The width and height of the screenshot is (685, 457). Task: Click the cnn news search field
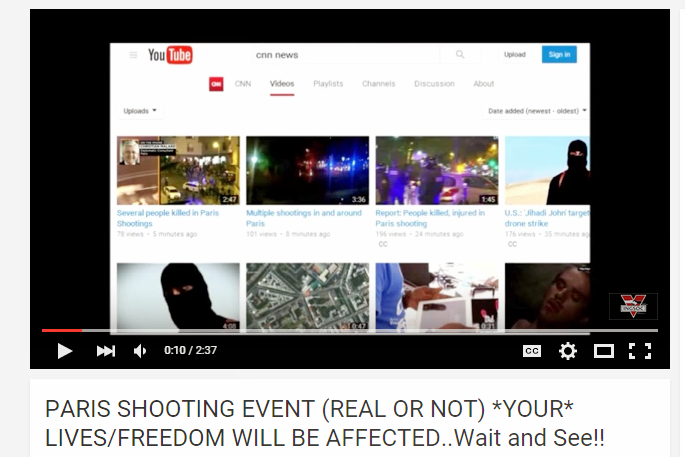[340, 55]
